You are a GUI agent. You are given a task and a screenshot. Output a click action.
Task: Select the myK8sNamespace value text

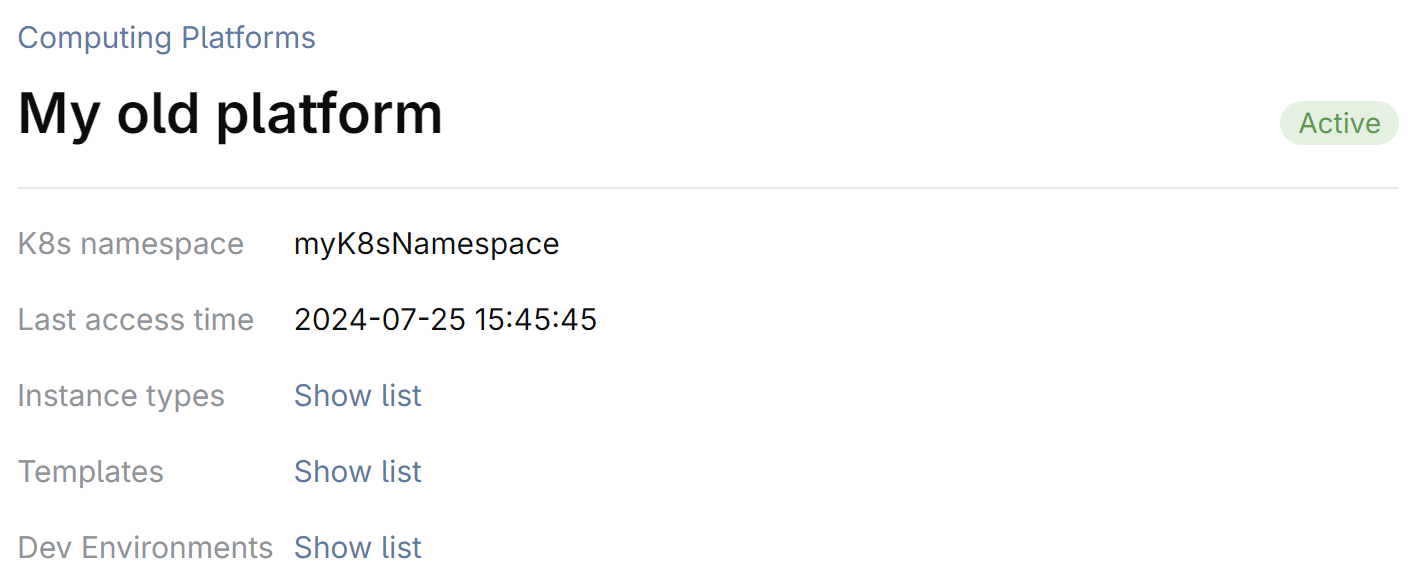[x=426, y=244]
